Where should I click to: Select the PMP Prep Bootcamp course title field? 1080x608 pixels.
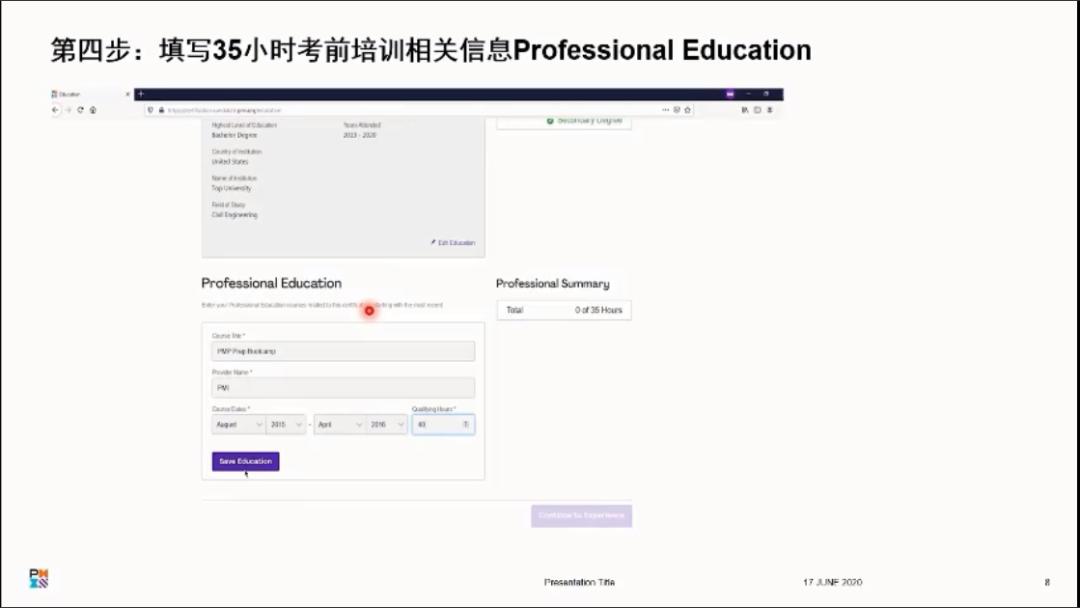click(340, 351)
